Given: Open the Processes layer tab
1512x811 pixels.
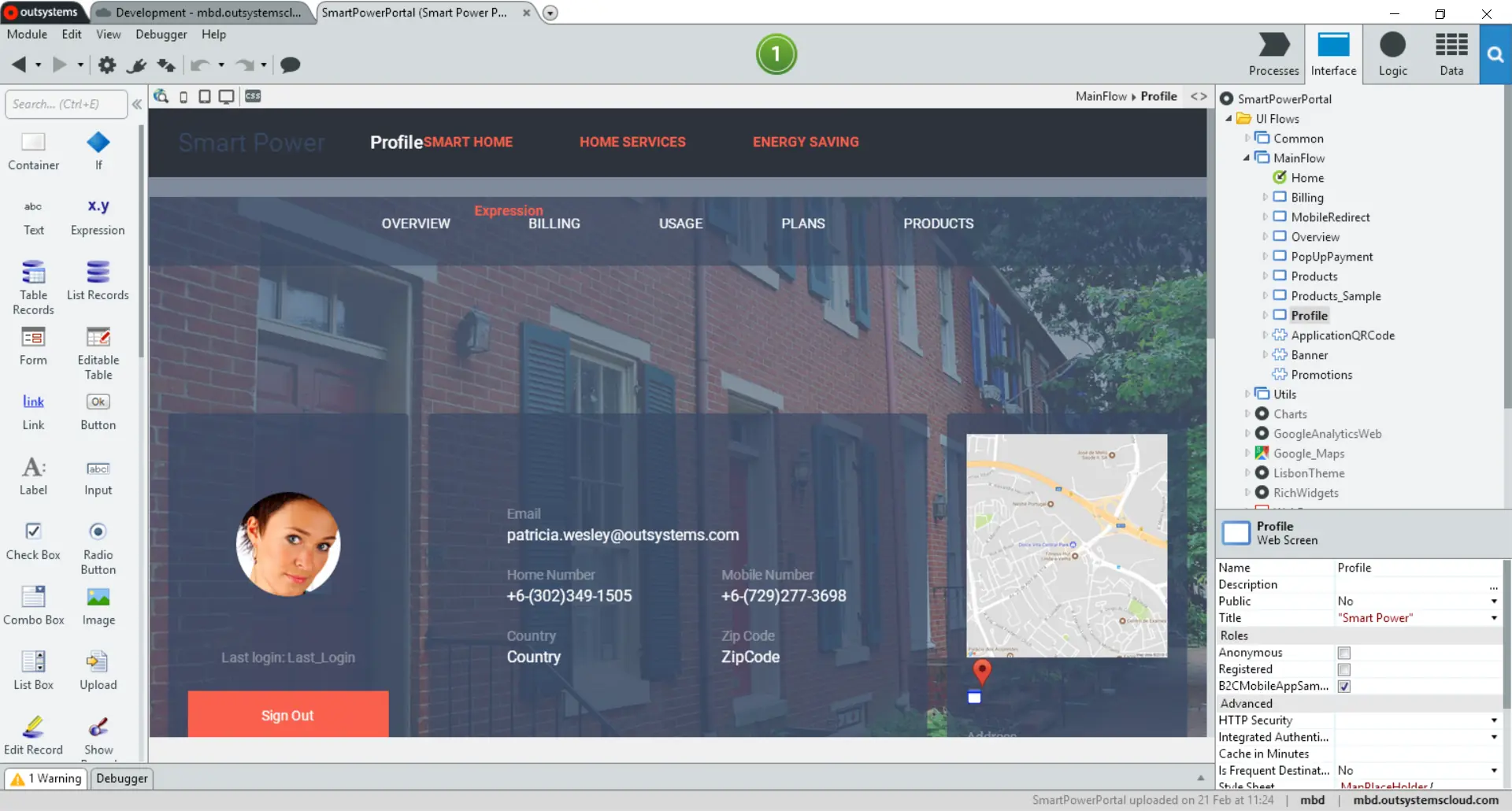Looking at the screenshot, I should coord(1273,54).
